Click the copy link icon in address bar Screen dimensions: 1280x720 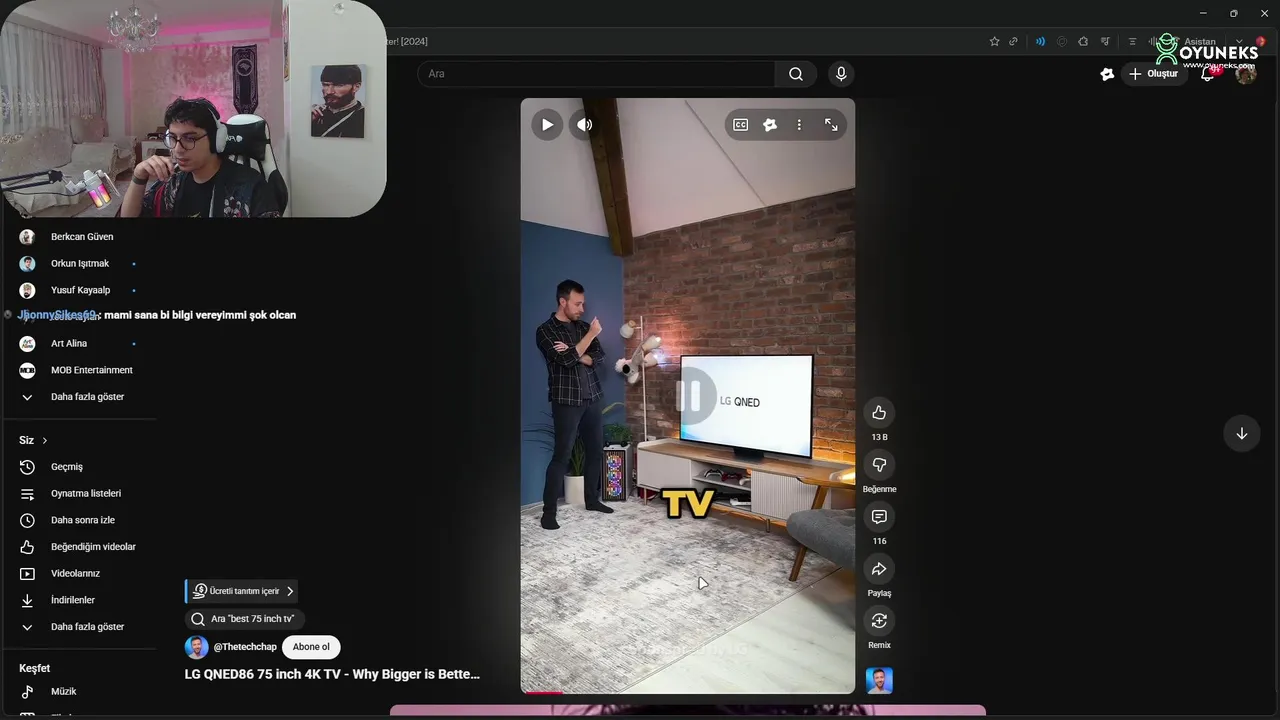point(1013,41)
